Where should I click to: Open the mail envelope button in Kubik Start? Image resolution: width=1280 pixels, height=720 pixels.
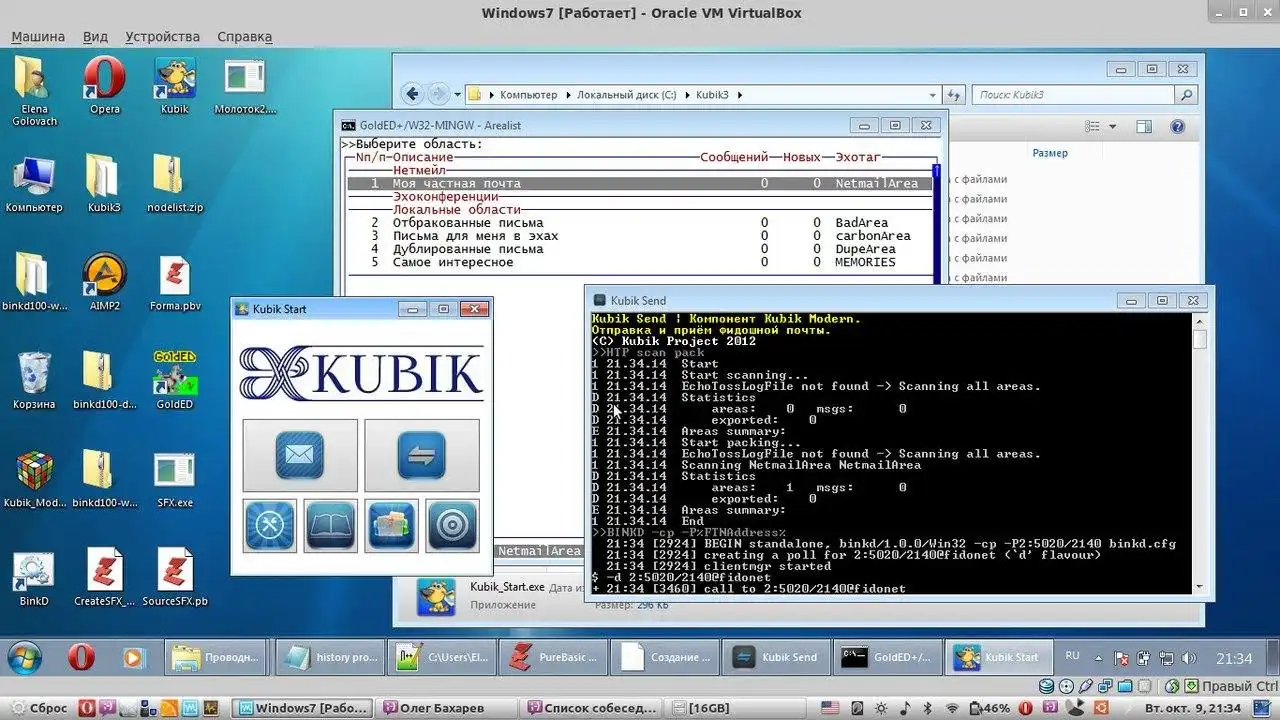[300, 455]
